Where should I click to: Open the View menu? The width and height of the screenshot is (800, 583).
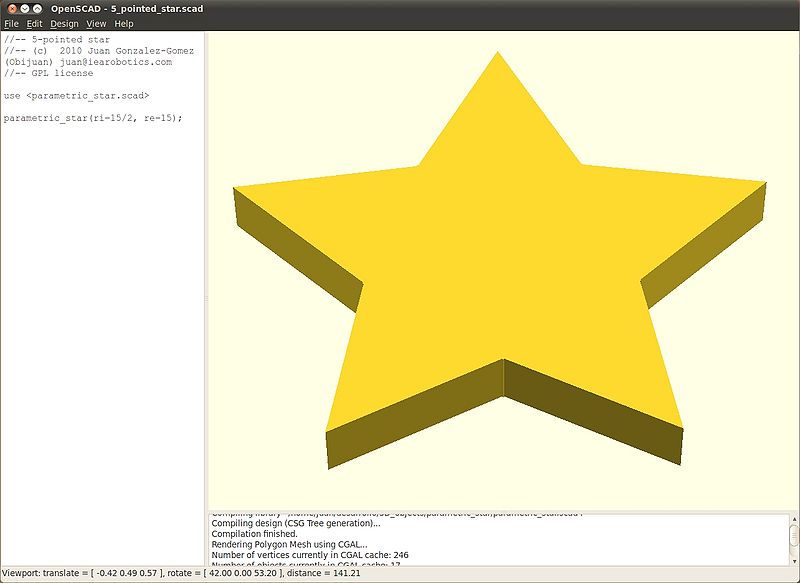[x=96, y=23]
